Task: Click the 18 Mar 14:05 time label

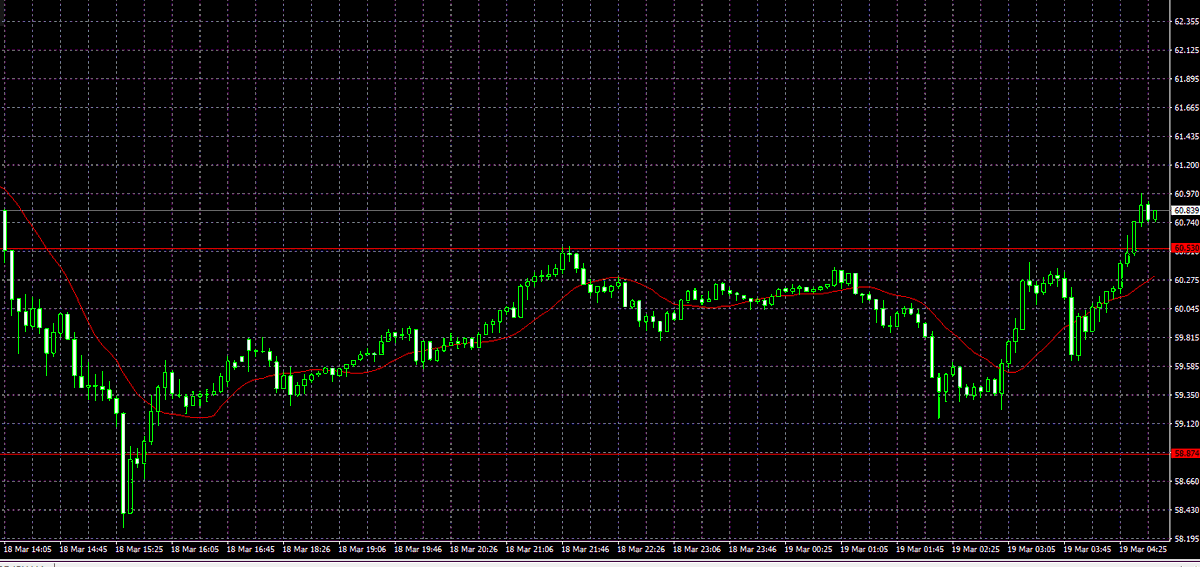Action: [x=27, y=549]
